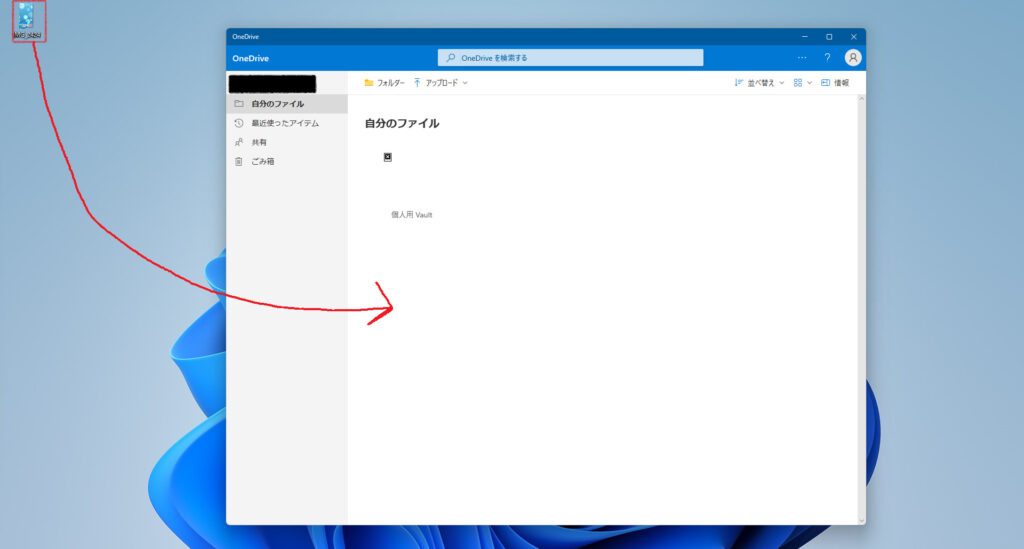Open 共有 shared items in sidebar
Image resolution: width=1024 pixels, height=549 pixels.
[x=287, y=142]
